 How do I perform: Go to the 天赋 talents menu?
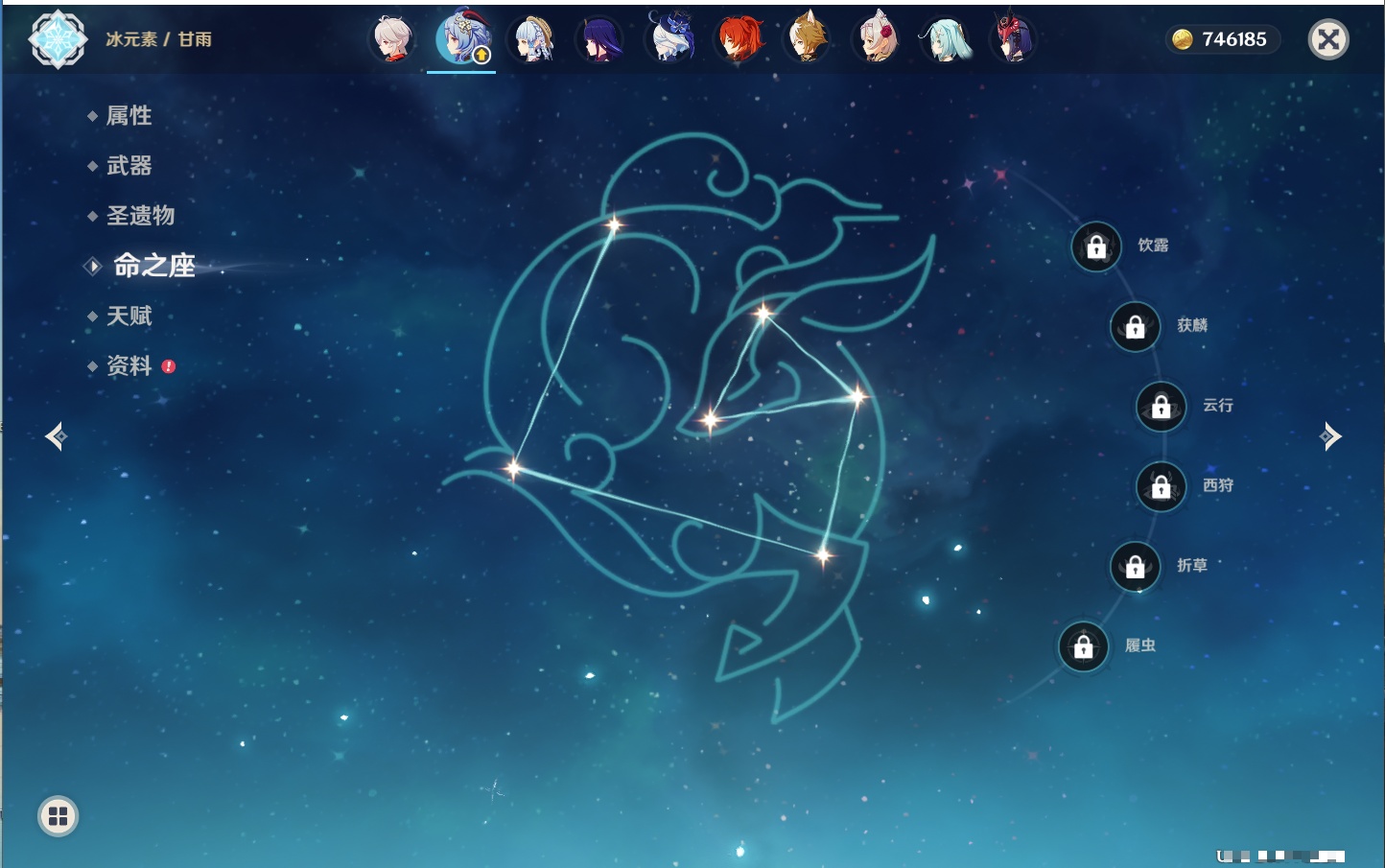[129, 316]
